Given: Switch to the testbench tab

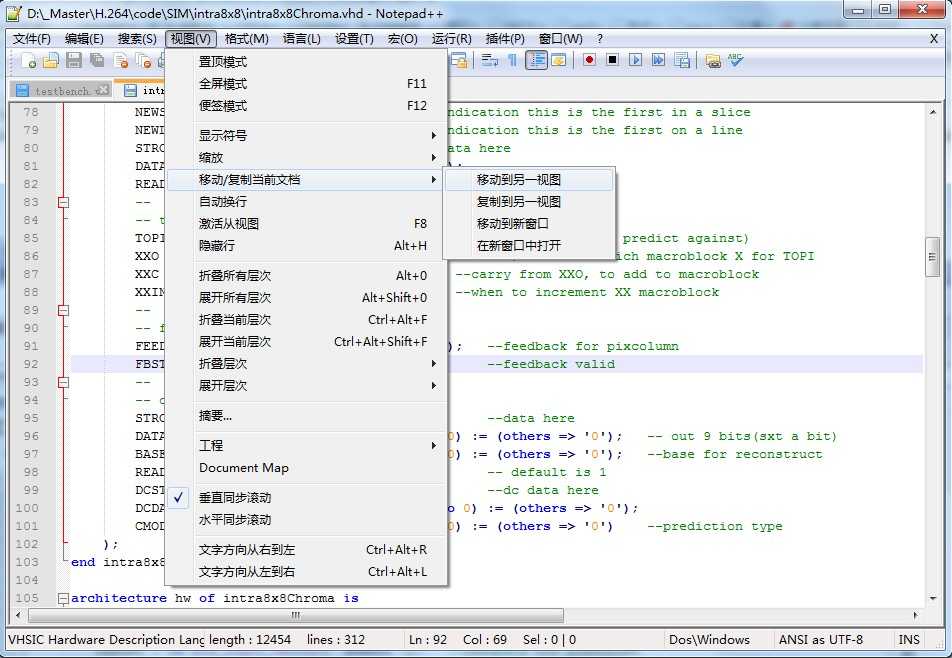Looking at the screenshot, I should tap(61, 91).
